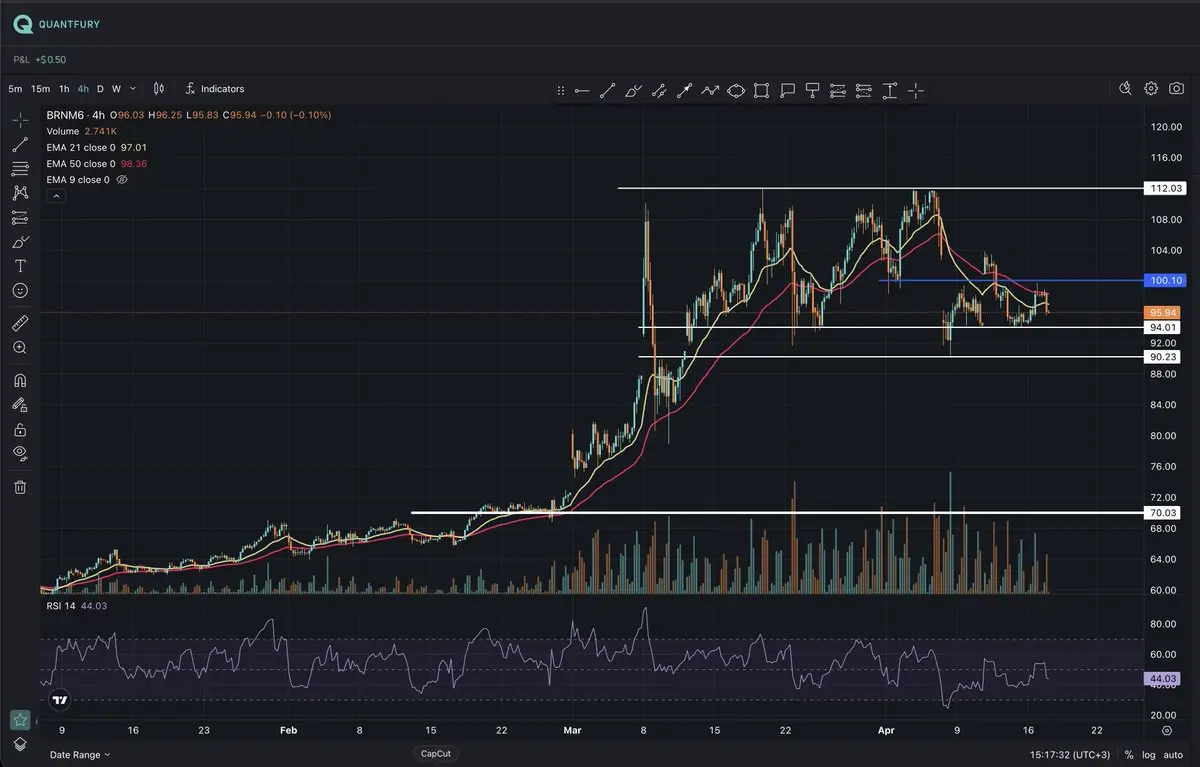This screenshot has width=1200, height=767.
Task: Select arrow marker tool in floating toolbar
Action: coord(685,90)
